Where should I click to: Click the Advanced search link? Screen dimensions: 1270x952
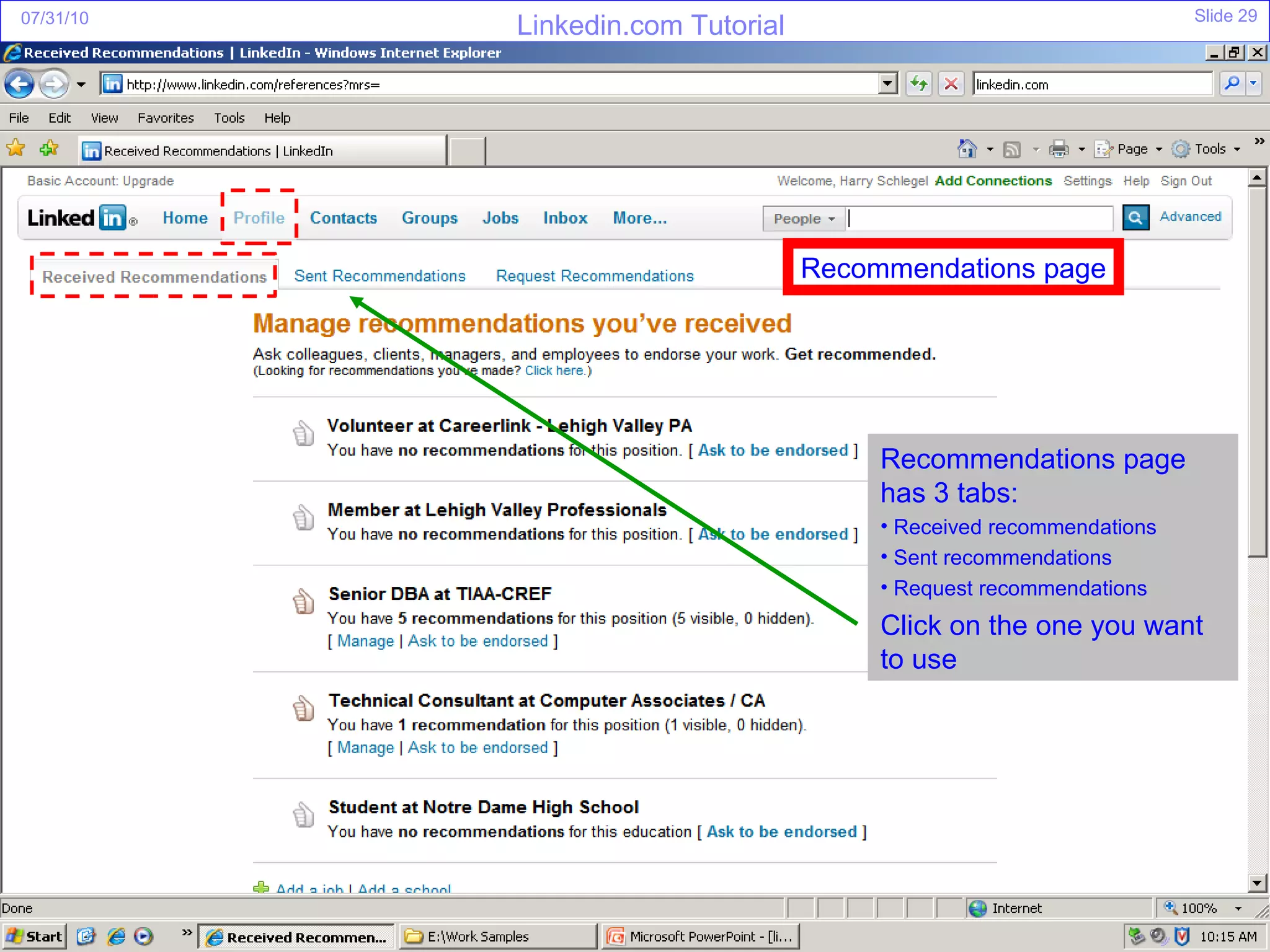[1190, 217]
